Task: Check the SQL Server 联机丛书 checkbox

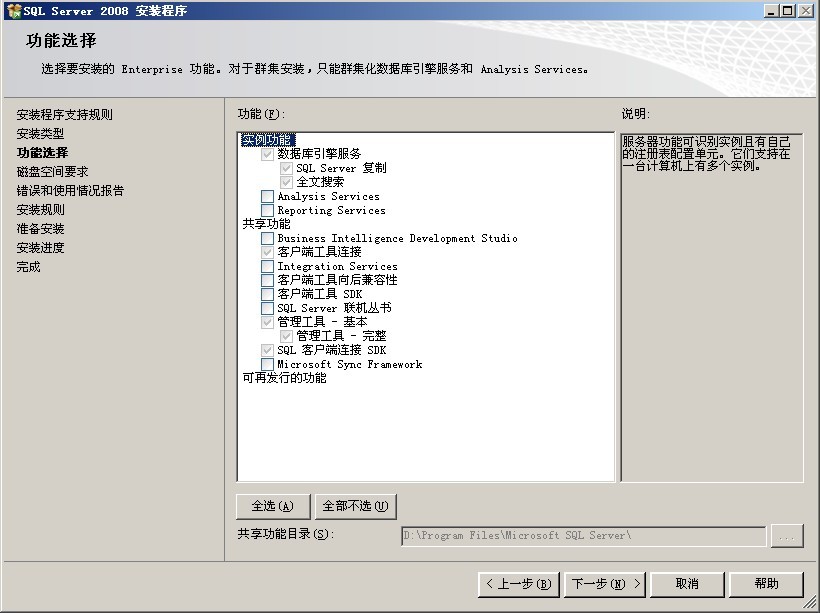Action: 267,308
